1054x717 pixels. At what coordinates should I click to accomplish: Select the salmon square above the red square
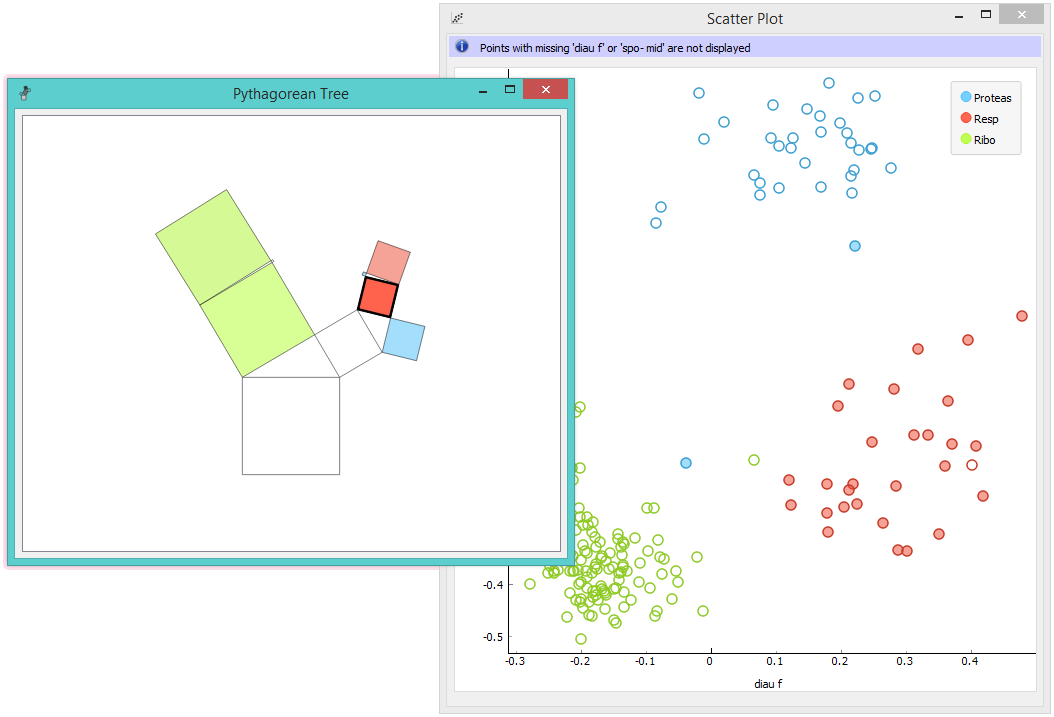click(x=390, y=263)
